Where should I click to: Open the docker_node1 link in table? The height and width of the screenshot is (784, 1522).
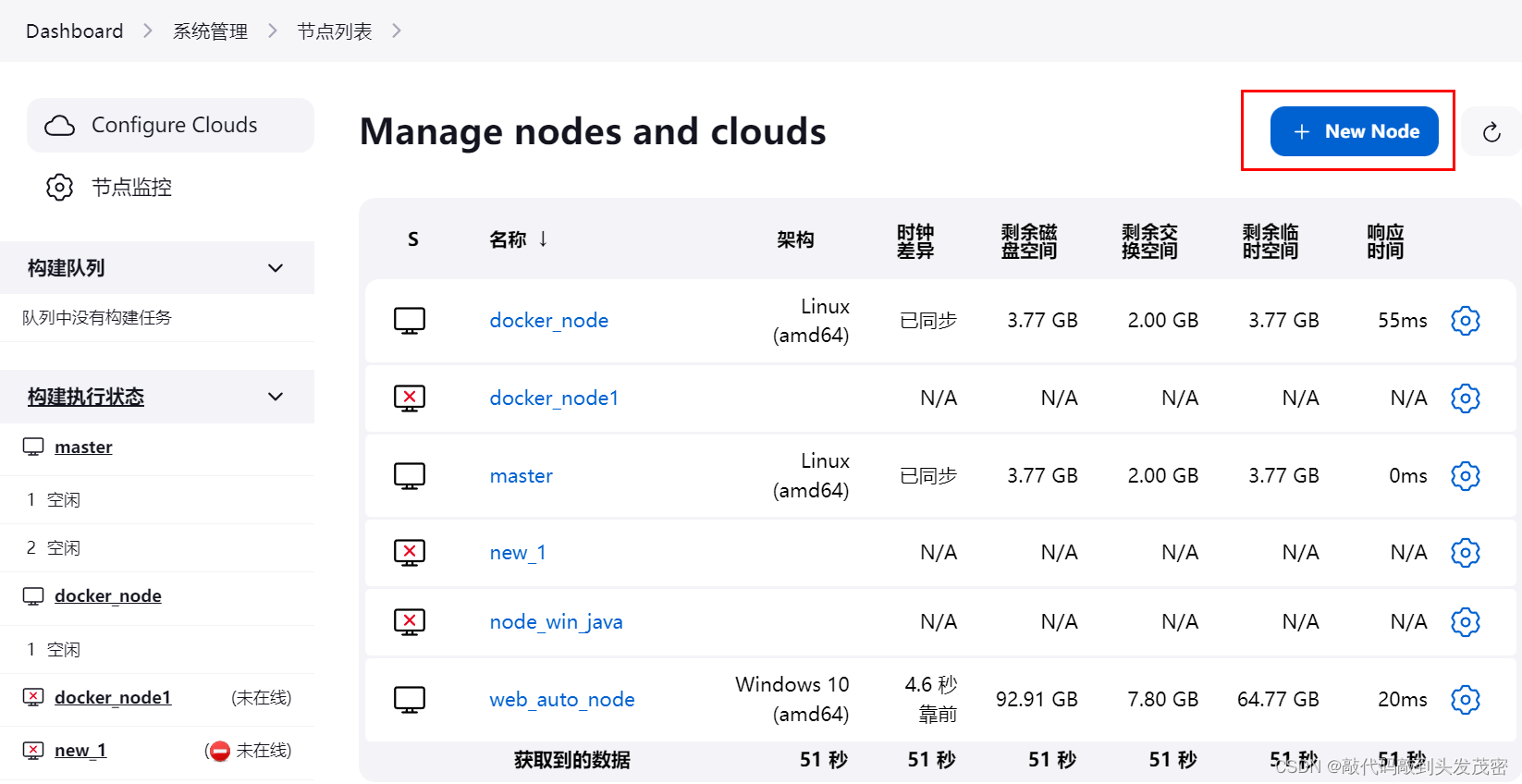pos(554,398)
